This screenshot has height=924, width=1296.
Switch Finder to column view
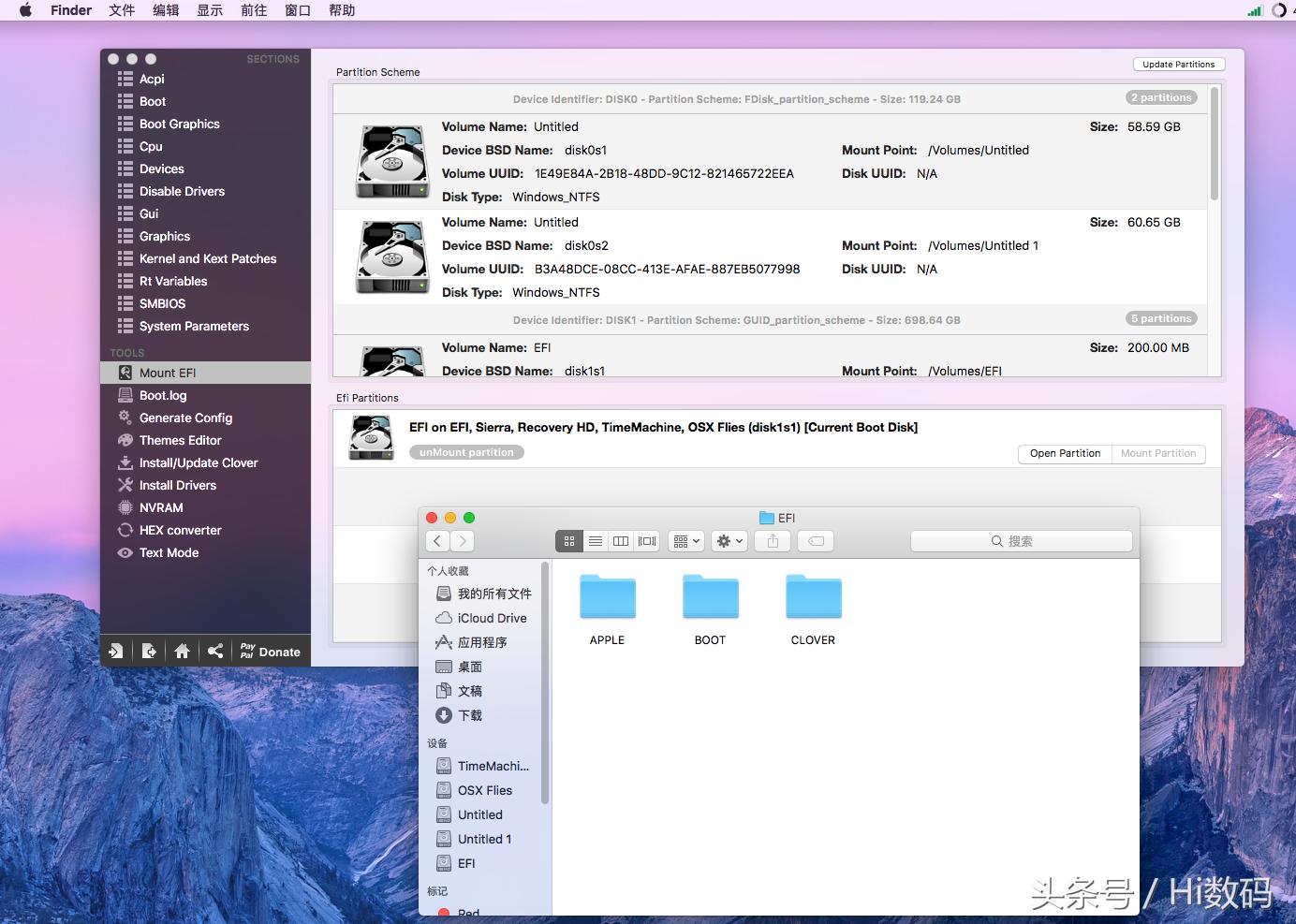(x=621, y=541)
